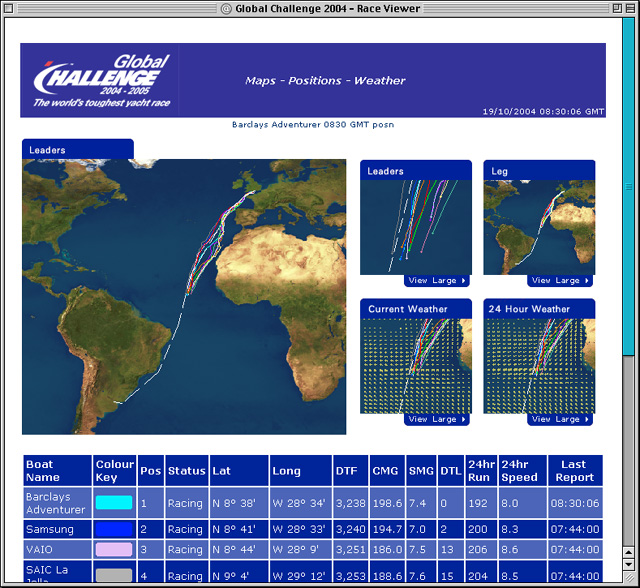The height and width of the screenshot is (588, 640).
Task: Open the Positions link in banner
Action: tap(315, 81)
